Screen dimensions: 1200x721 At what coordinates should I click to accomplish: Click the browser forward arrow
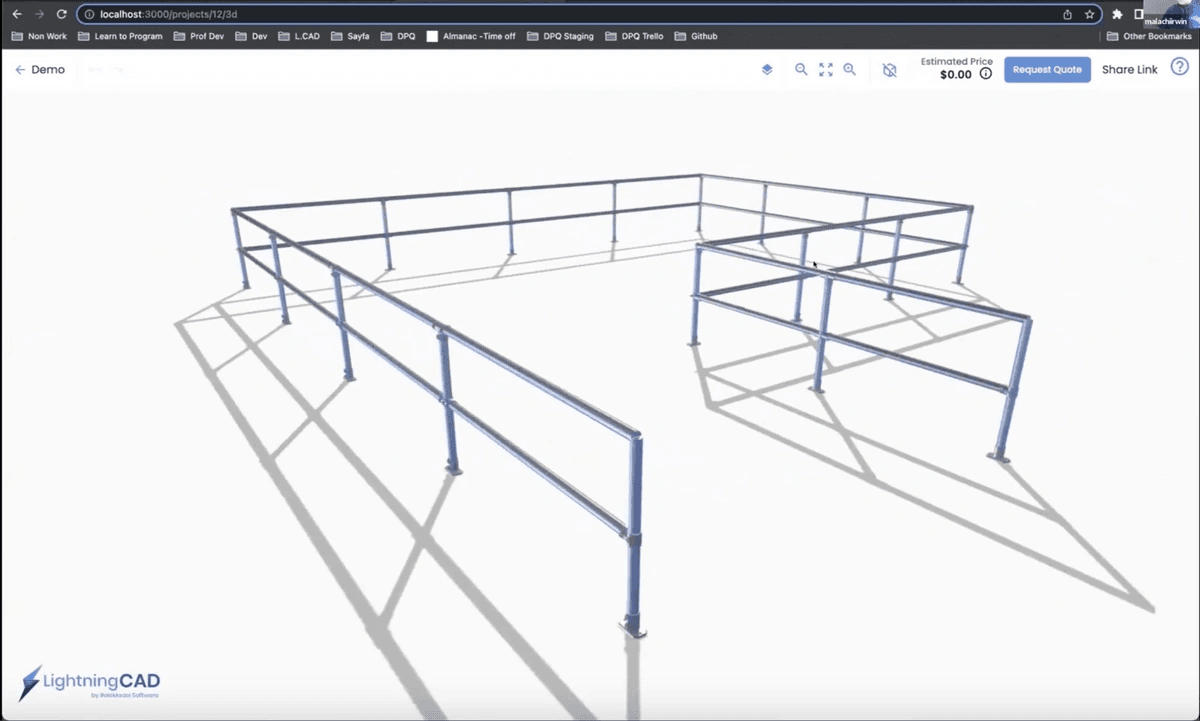(39, 15)
